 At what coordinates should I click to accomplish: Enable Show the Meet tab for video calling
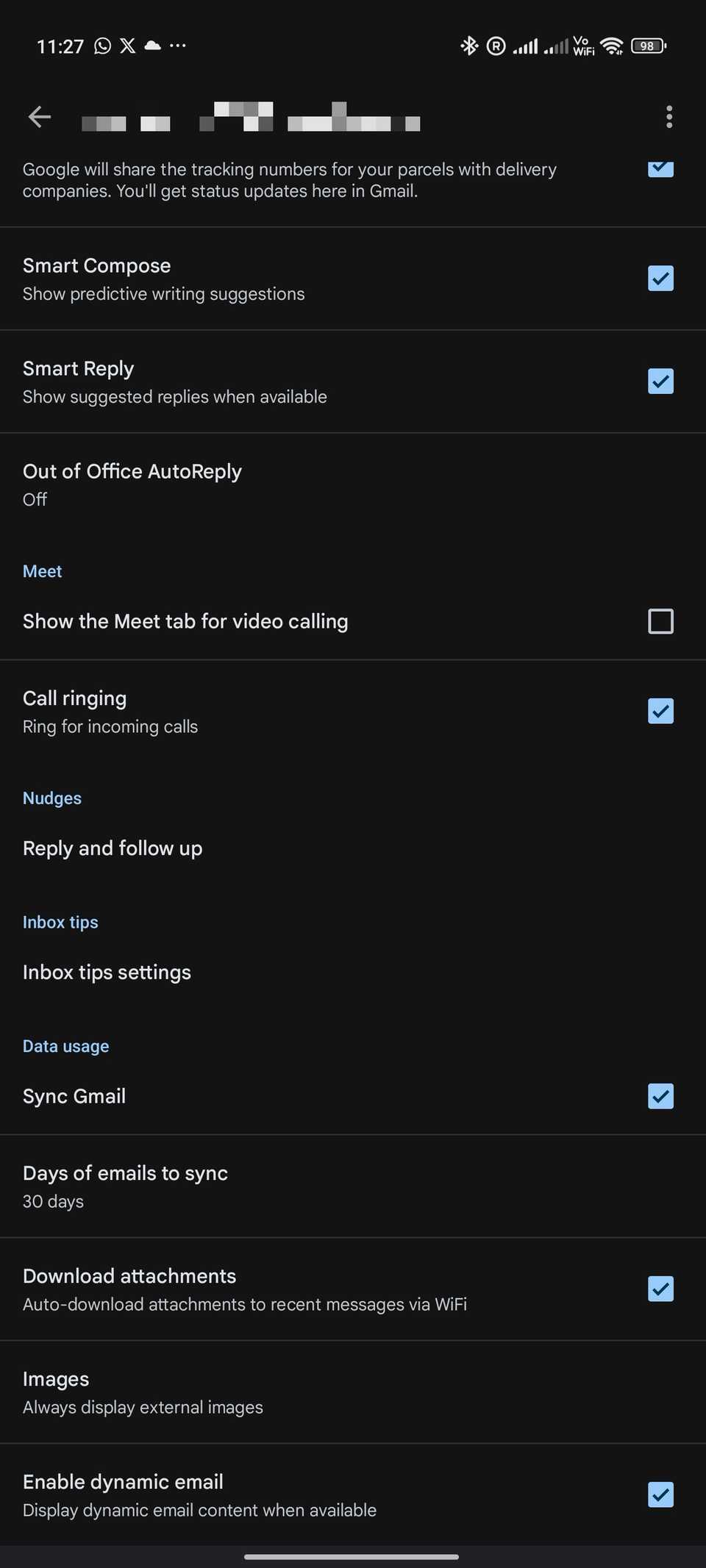(660, 621)
